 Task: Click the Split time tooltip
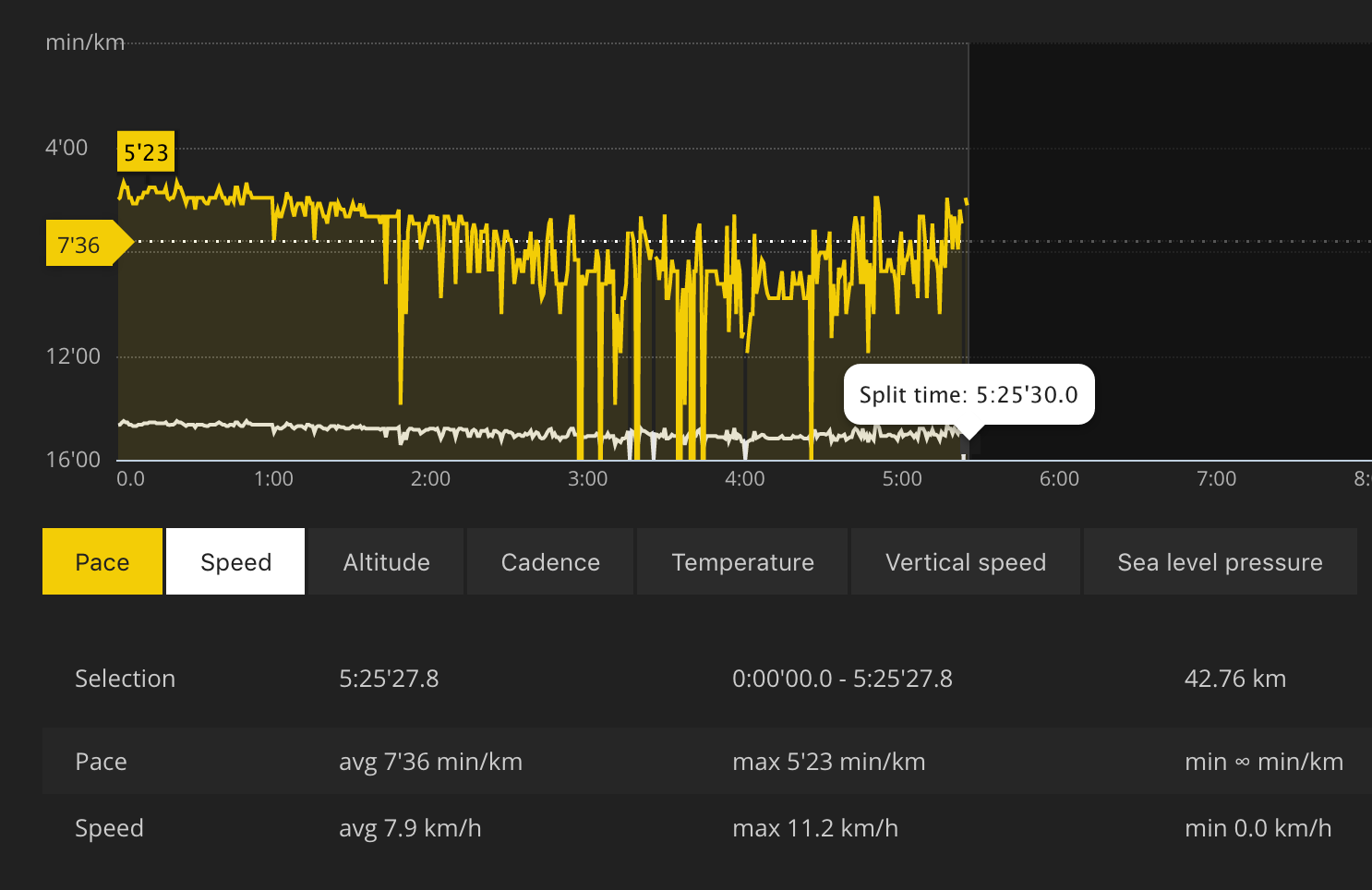[969, 395]
